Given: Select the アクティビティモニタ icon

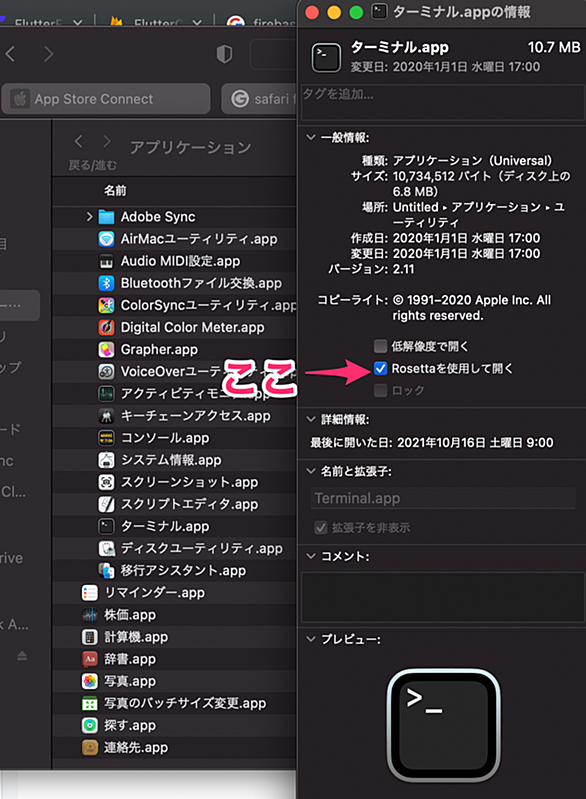Looking at the screenshot, I should [x=106, y=394].
